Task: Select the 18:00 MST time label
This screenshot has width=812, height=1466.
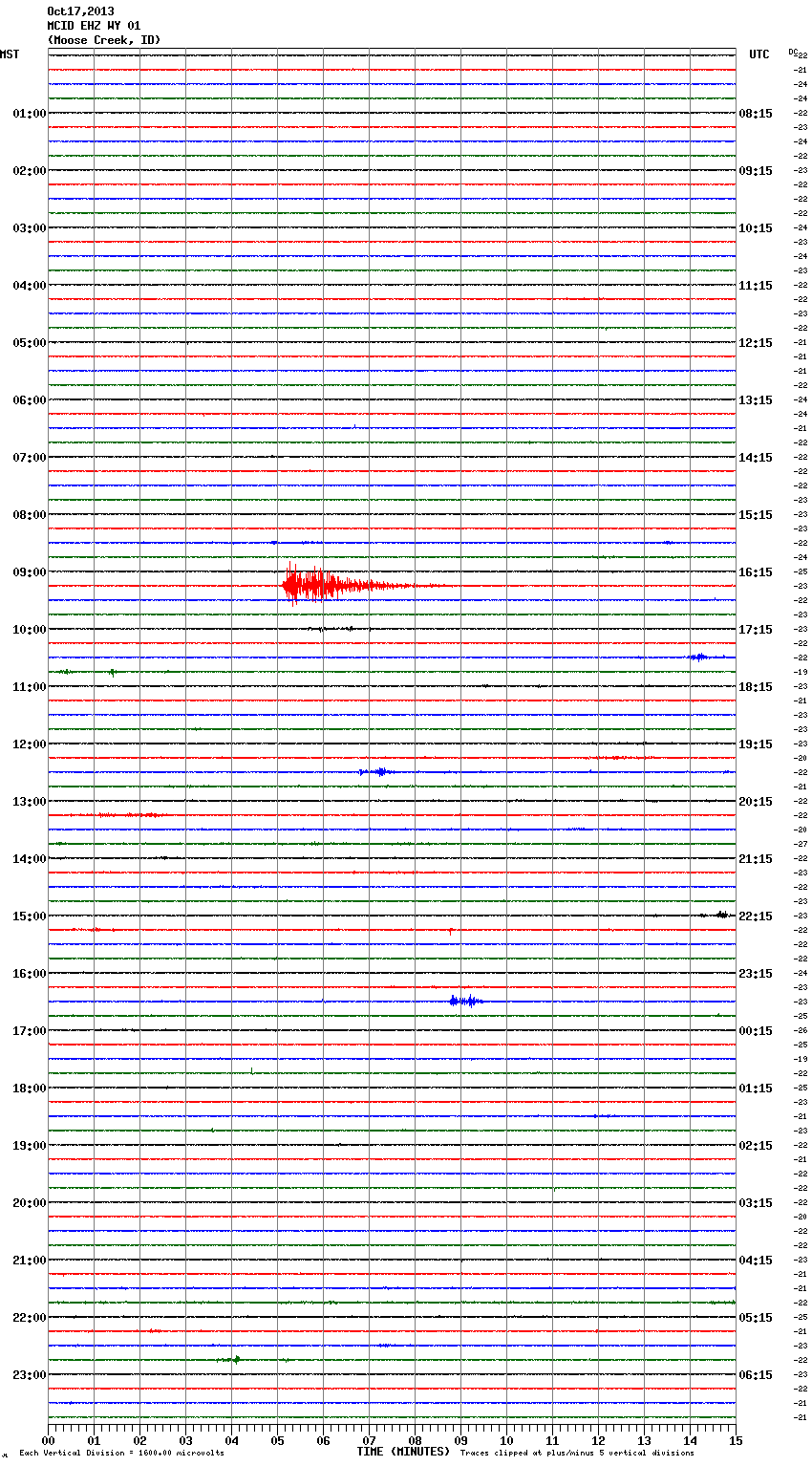Action: tap(30, 1089)
